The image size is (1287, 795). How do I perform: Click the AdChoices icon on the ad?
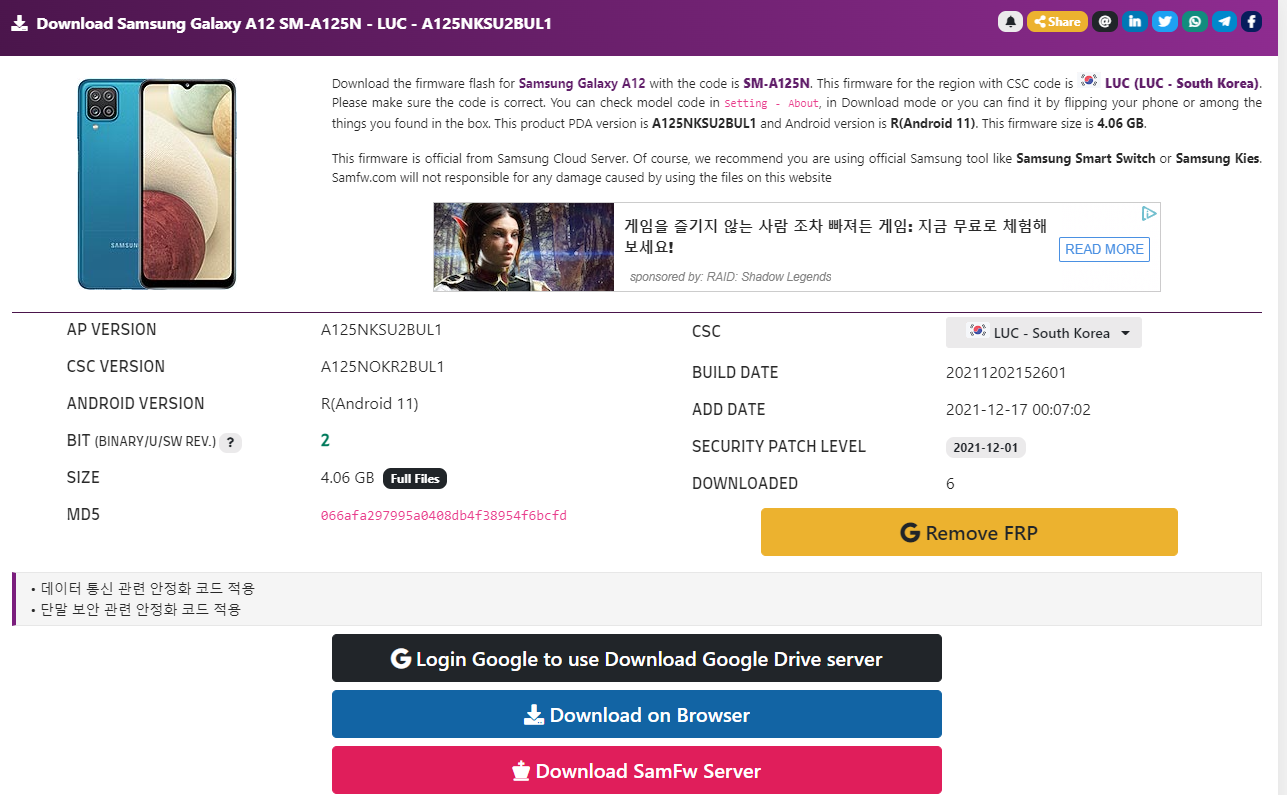click(x=1150, y=213)
